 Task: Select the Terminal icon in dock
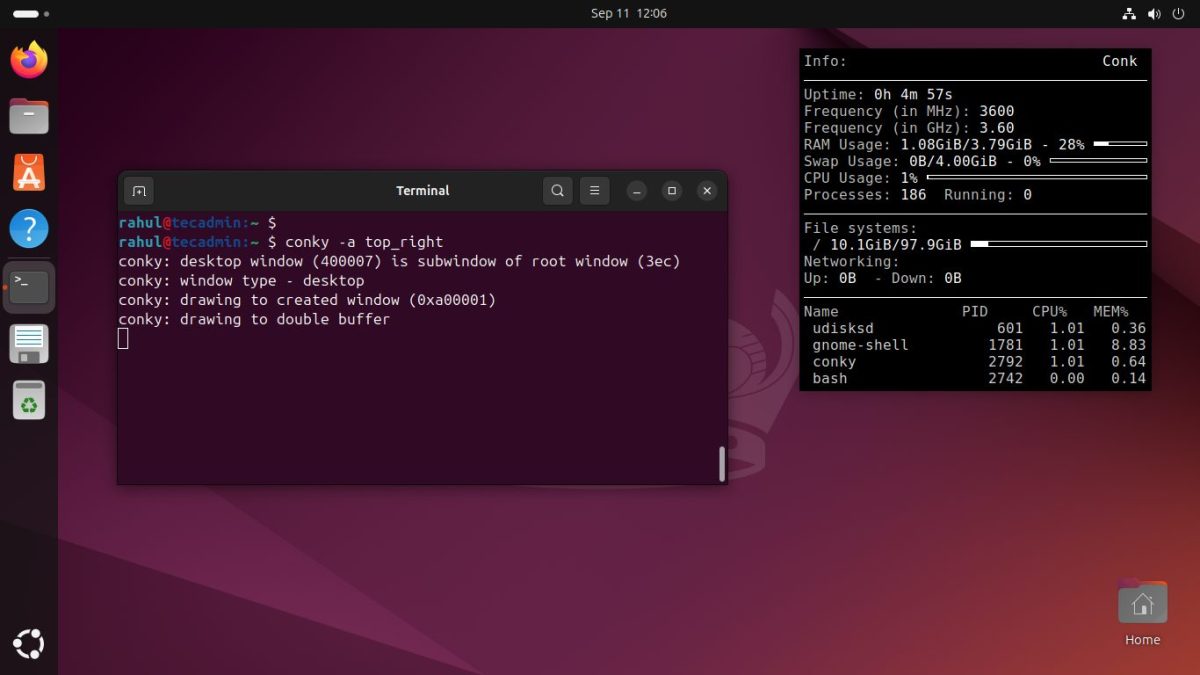29,287
